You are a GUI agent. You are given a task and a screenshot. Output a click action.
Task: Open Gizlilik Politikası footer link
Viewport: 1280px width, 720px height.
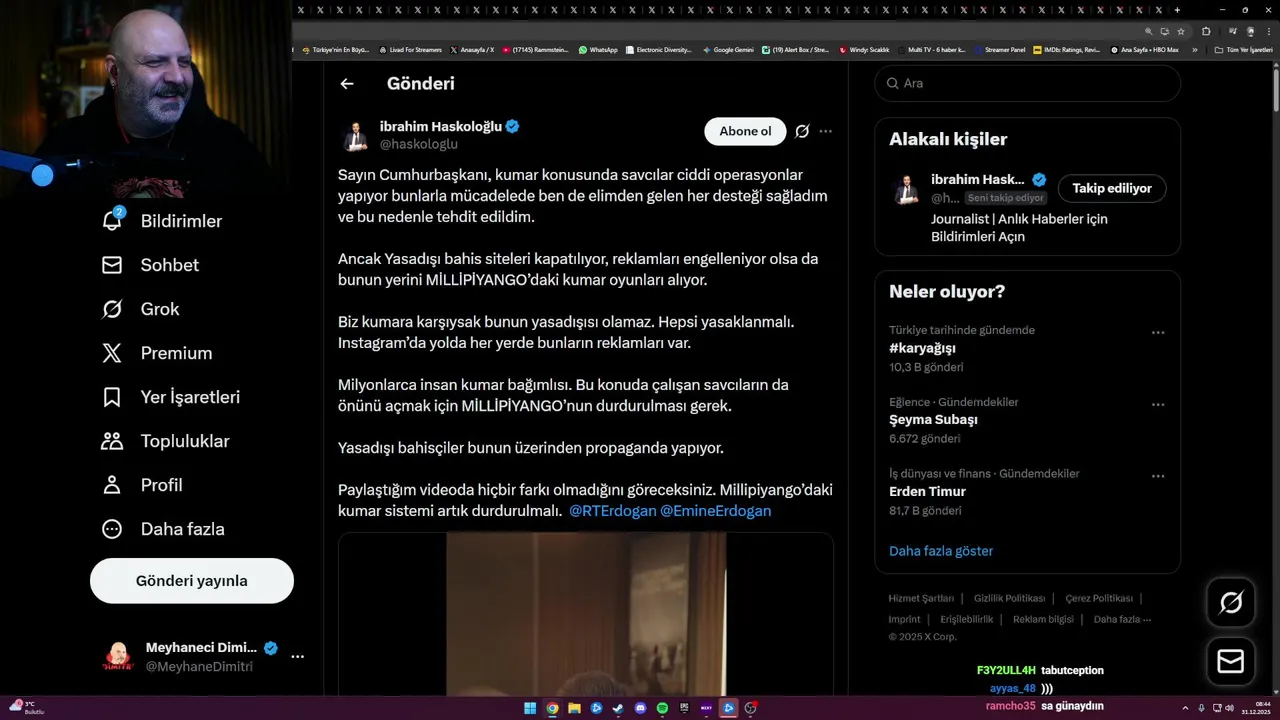[x=1010, y=598]
